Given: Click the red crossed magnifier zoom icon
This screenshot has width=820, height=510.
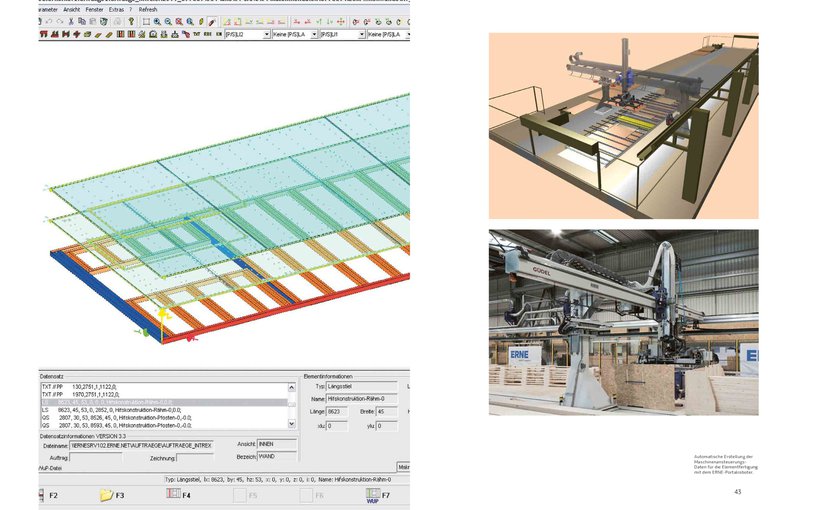Looking at the screenshot, I should pos(179,21).
